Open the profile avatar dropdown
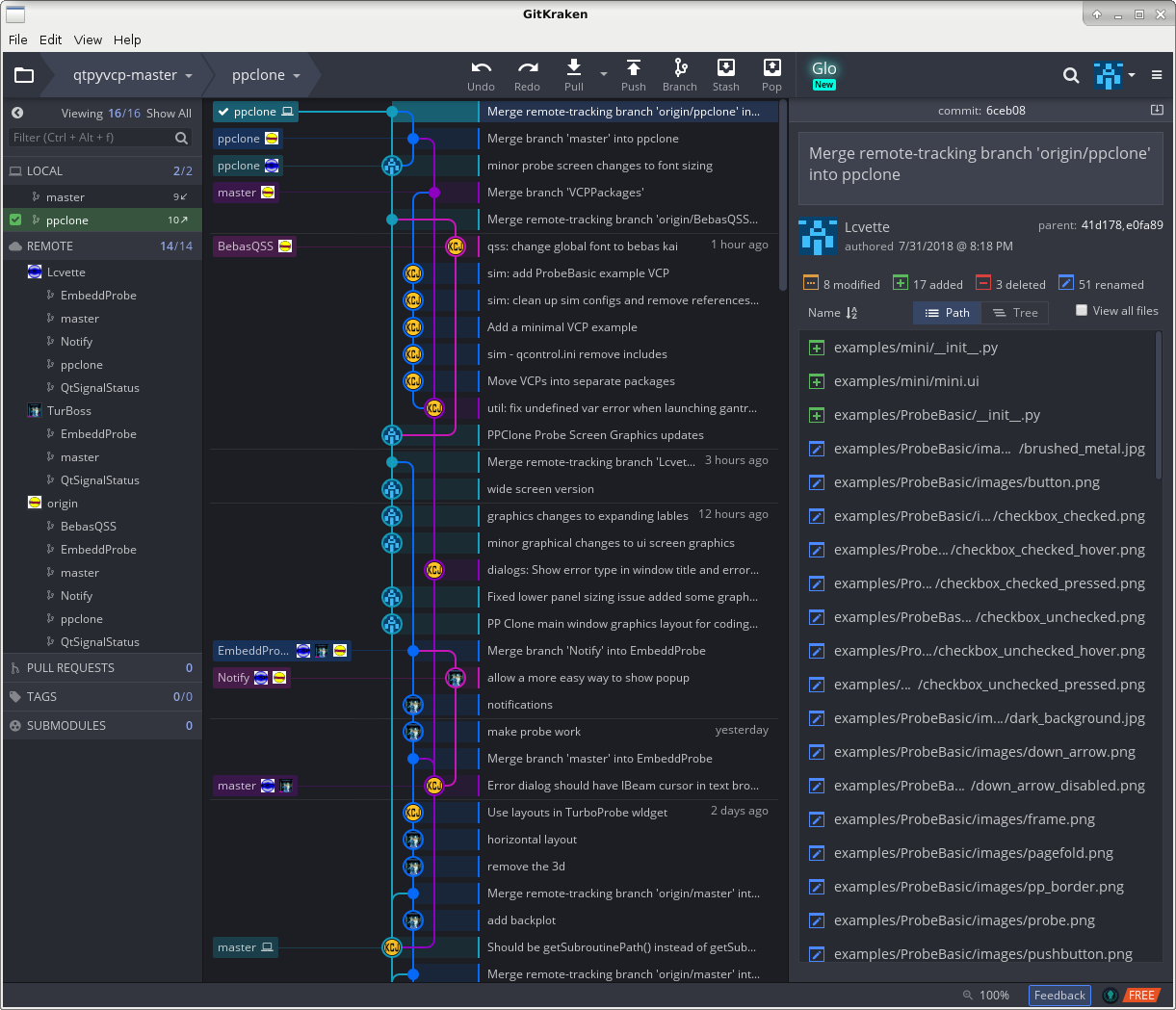The height and width of the screenshot is (1010, 1176). (x=1114, y=75)
